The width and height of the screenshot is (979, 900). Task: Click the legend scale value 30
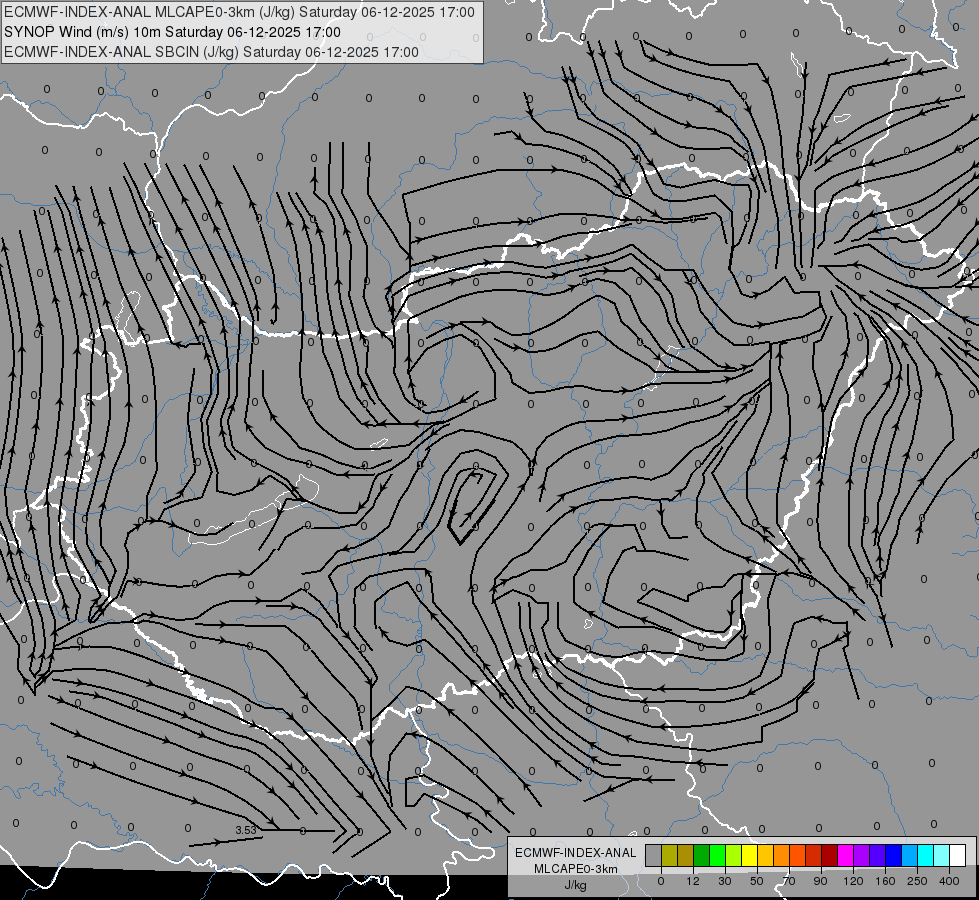pos(725,881)
